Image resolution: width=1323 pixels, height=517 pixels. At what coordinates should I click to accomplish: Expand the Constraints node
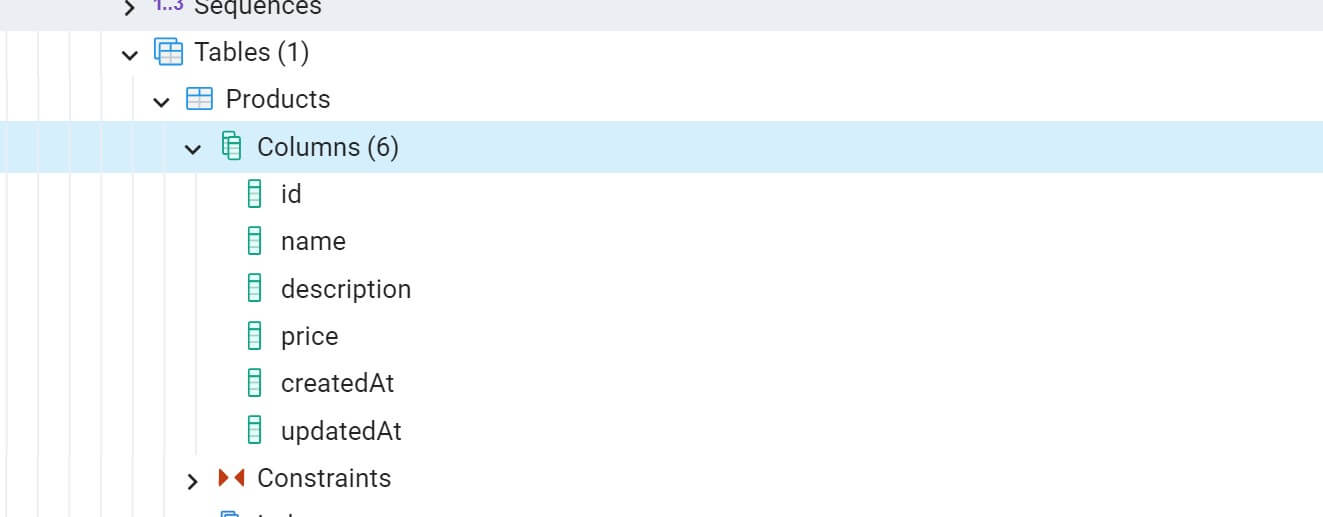coord(193,481)
